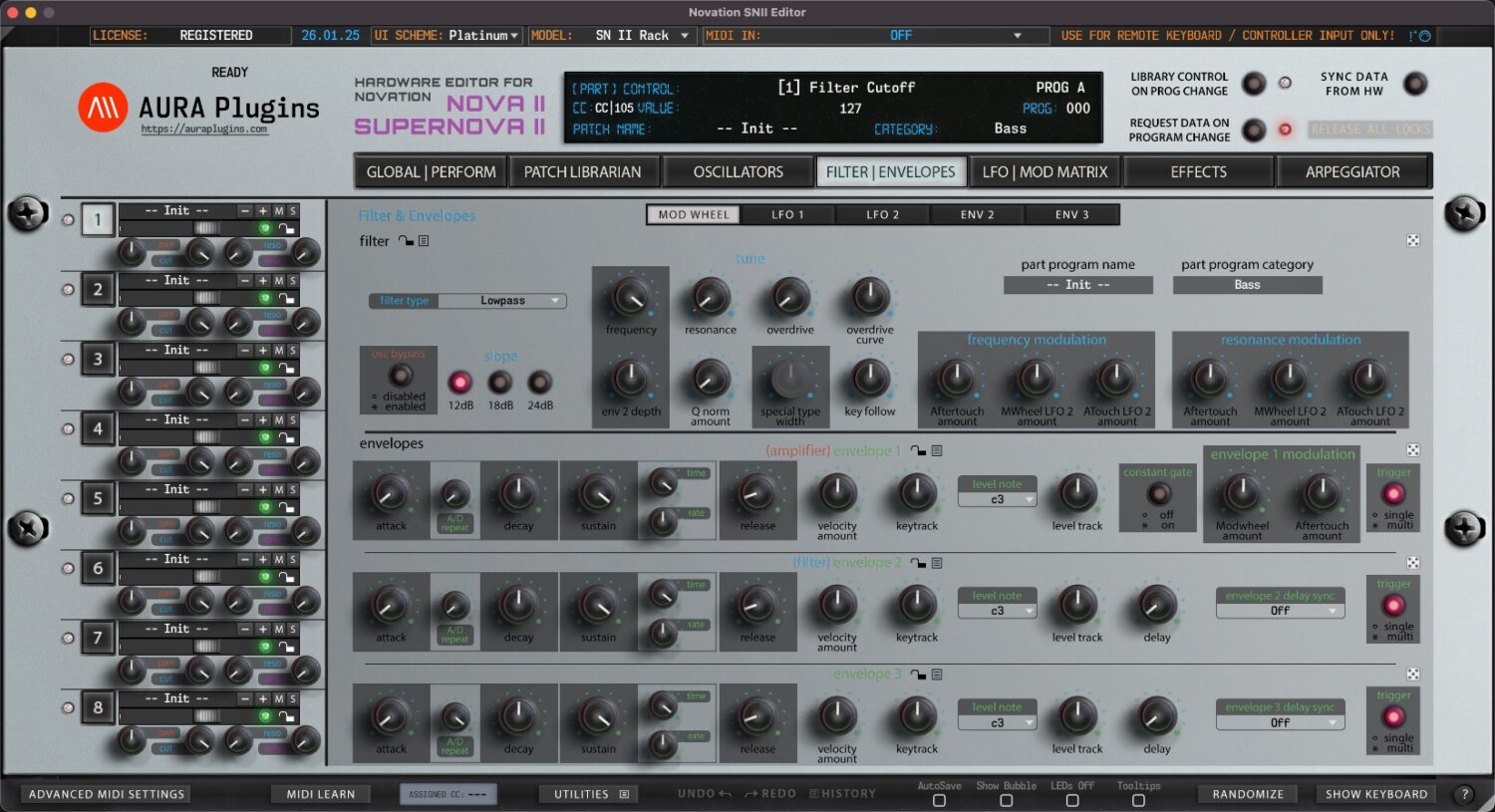The height and width of the screenshot is (812, 1495).
Task: Enable the AutoSave checkbox
Action: click(x=938, y=800)
